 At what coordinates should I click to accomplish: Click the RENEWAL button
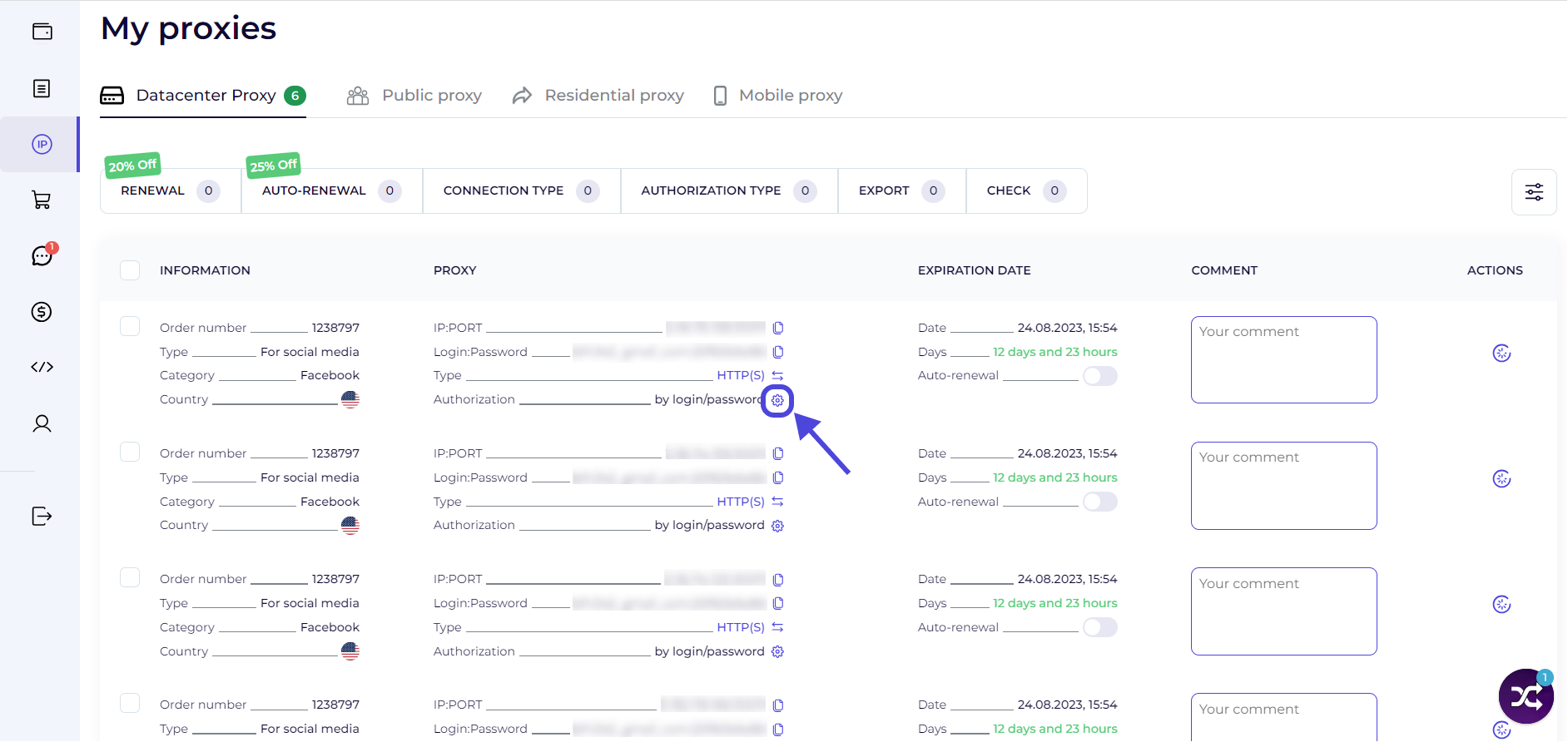click(x=171, y=191)
